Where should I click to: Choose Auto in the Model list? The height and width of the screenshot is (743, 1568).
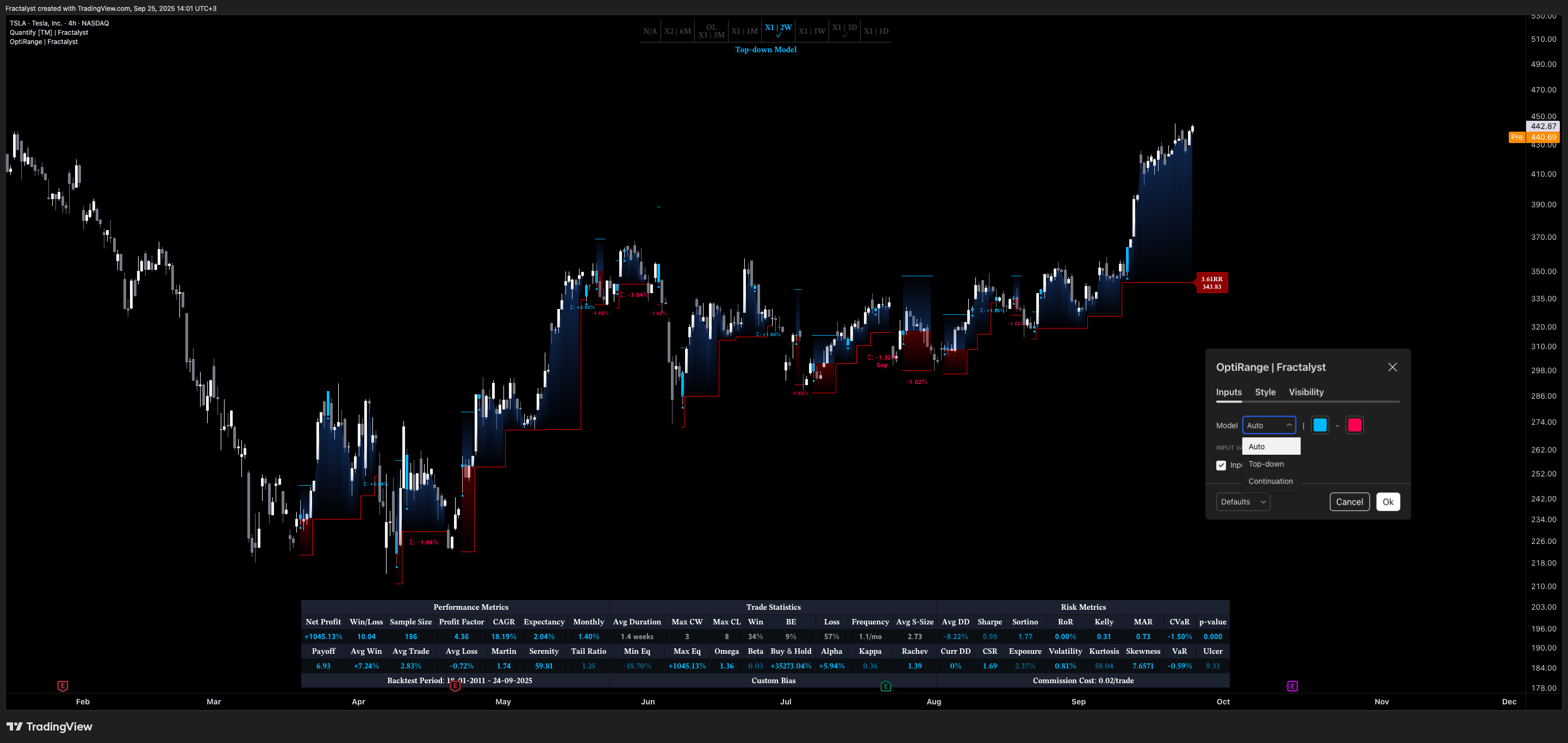pos(1271,447)
